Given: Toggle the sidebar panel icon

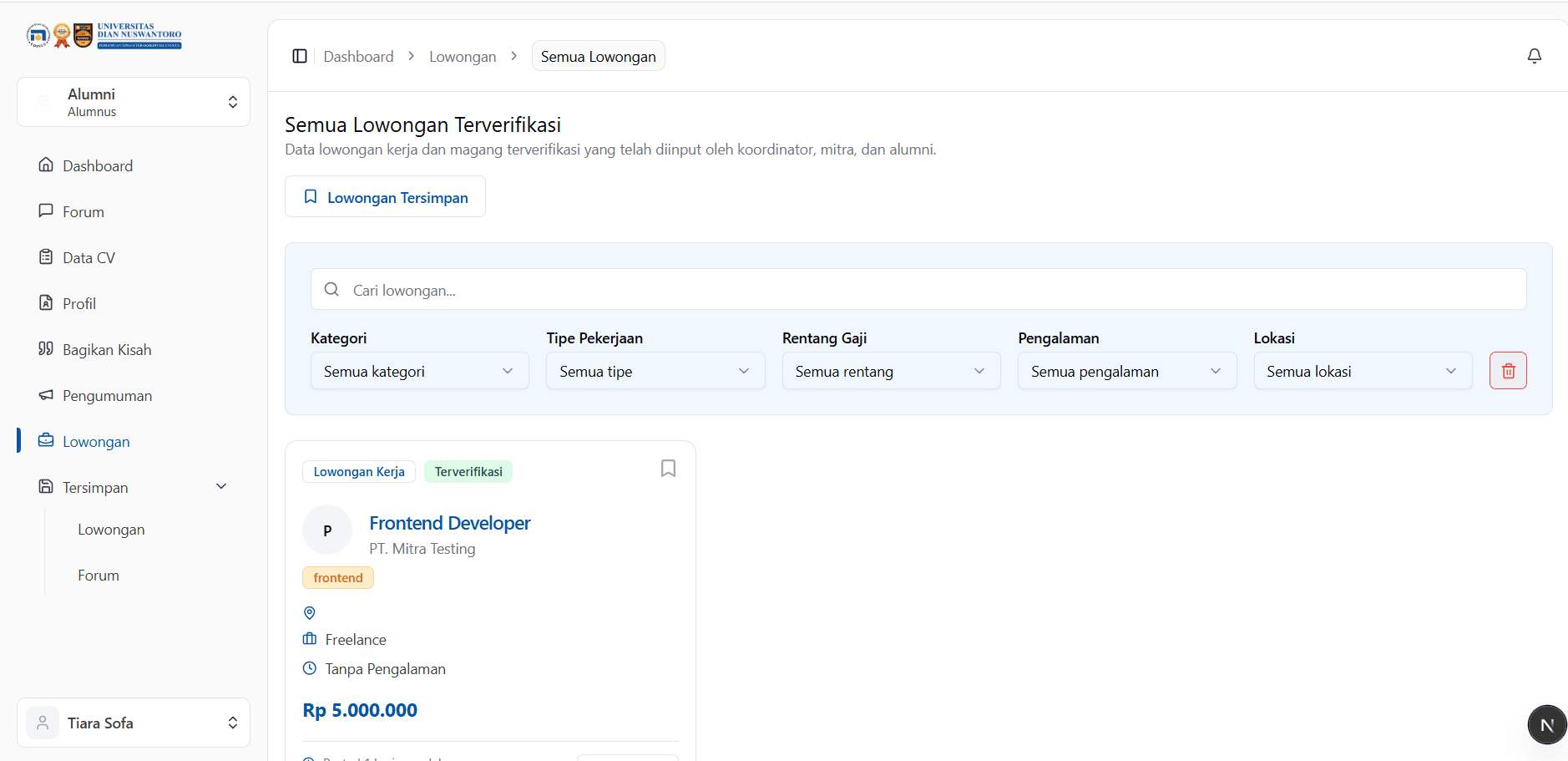Looking at the screenshot, I should click(300, 56).
